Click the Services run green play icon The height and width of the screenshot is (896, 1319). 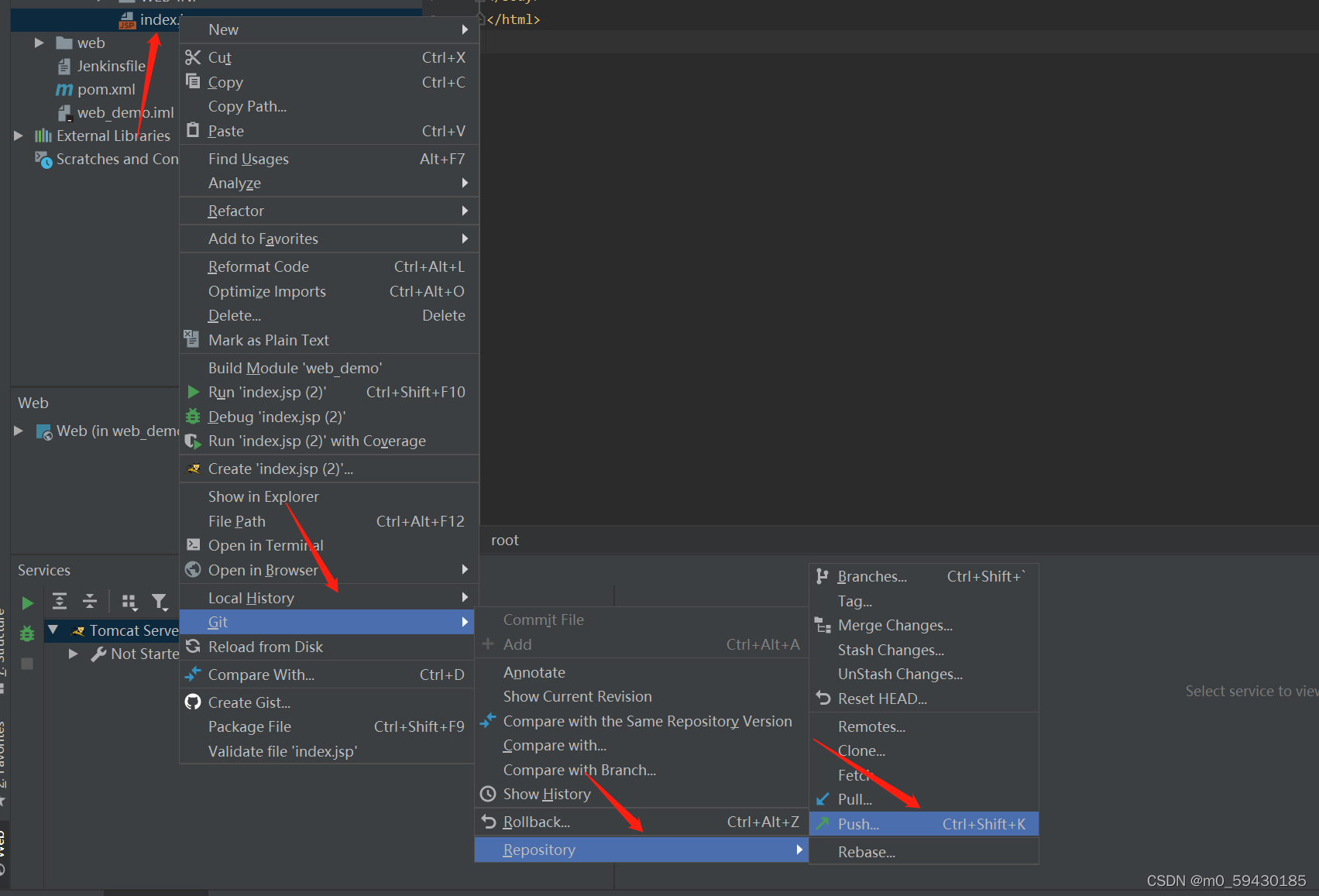point(27,602)
